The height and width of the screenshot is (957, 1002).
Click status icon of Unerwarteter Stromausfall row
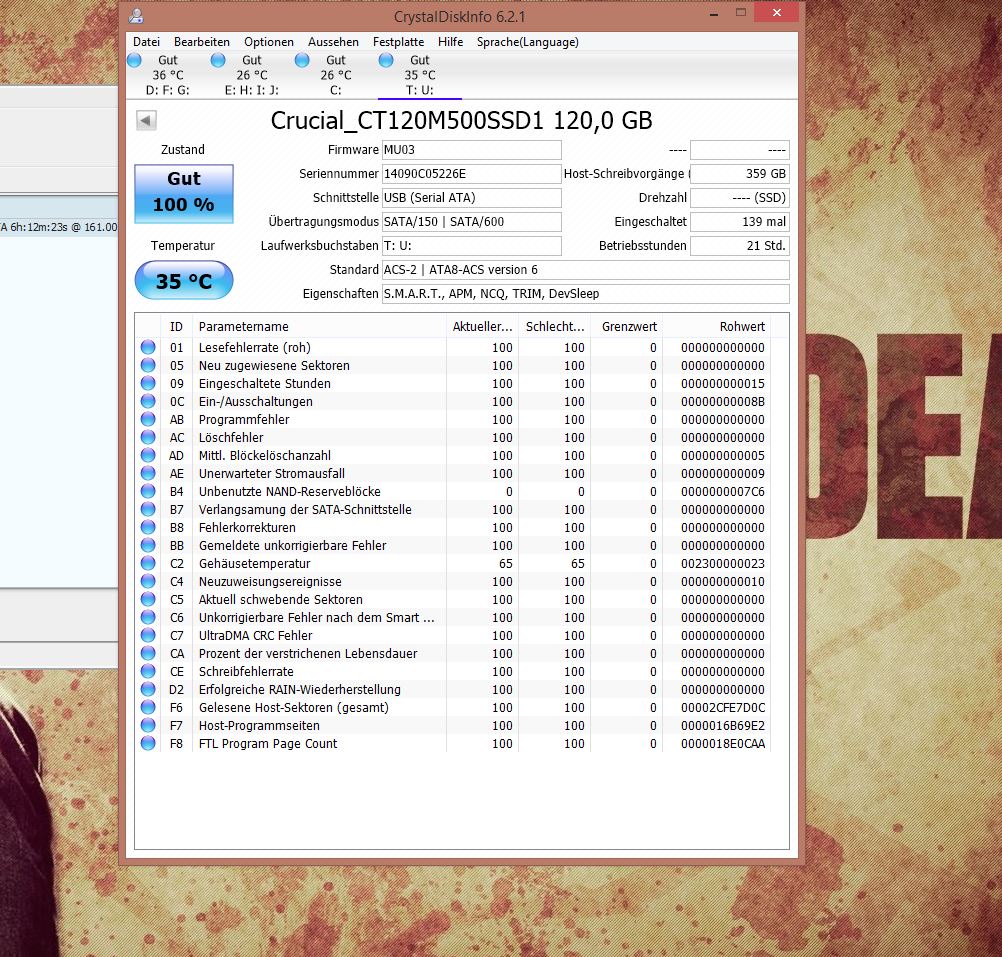[x=148, y=473]
